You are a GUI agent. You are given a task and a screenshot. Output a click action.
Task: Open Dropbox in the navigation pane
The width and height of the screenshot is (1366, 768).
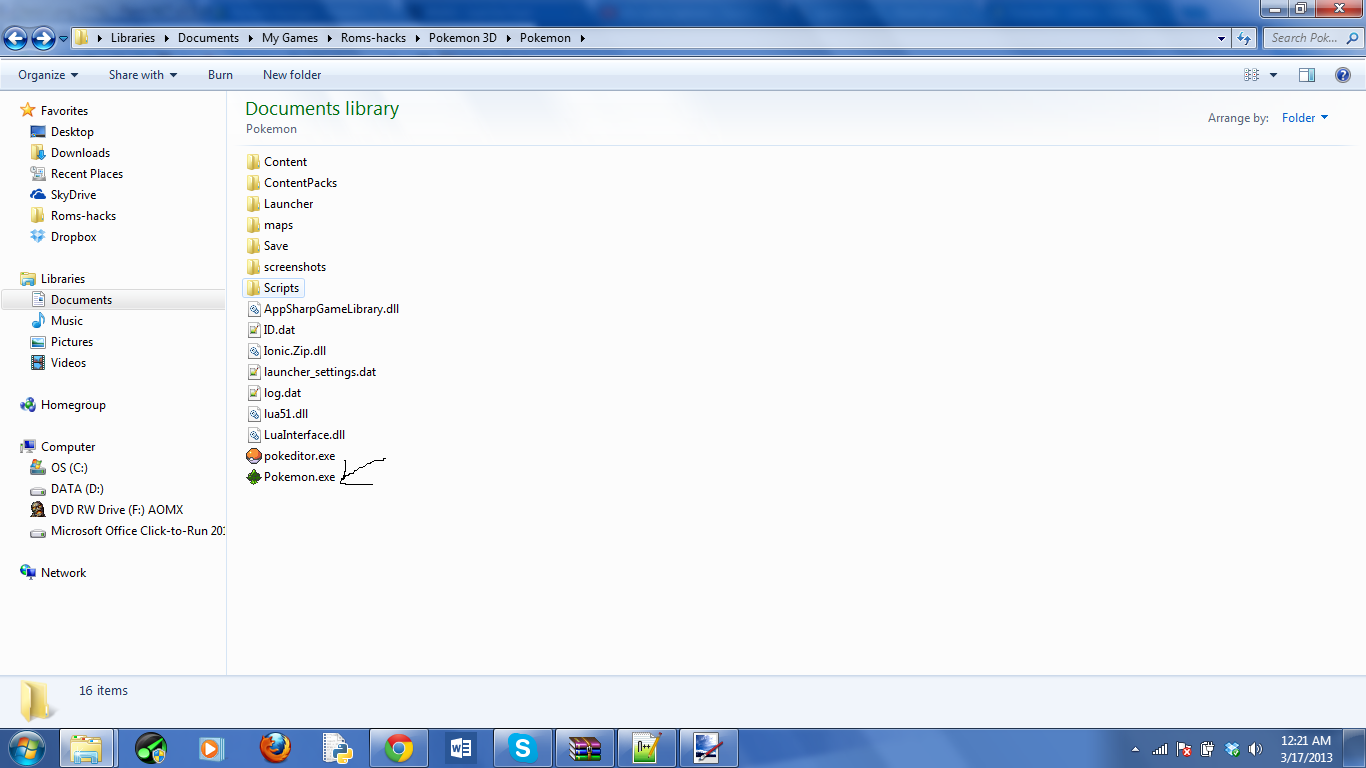point(64,237)
